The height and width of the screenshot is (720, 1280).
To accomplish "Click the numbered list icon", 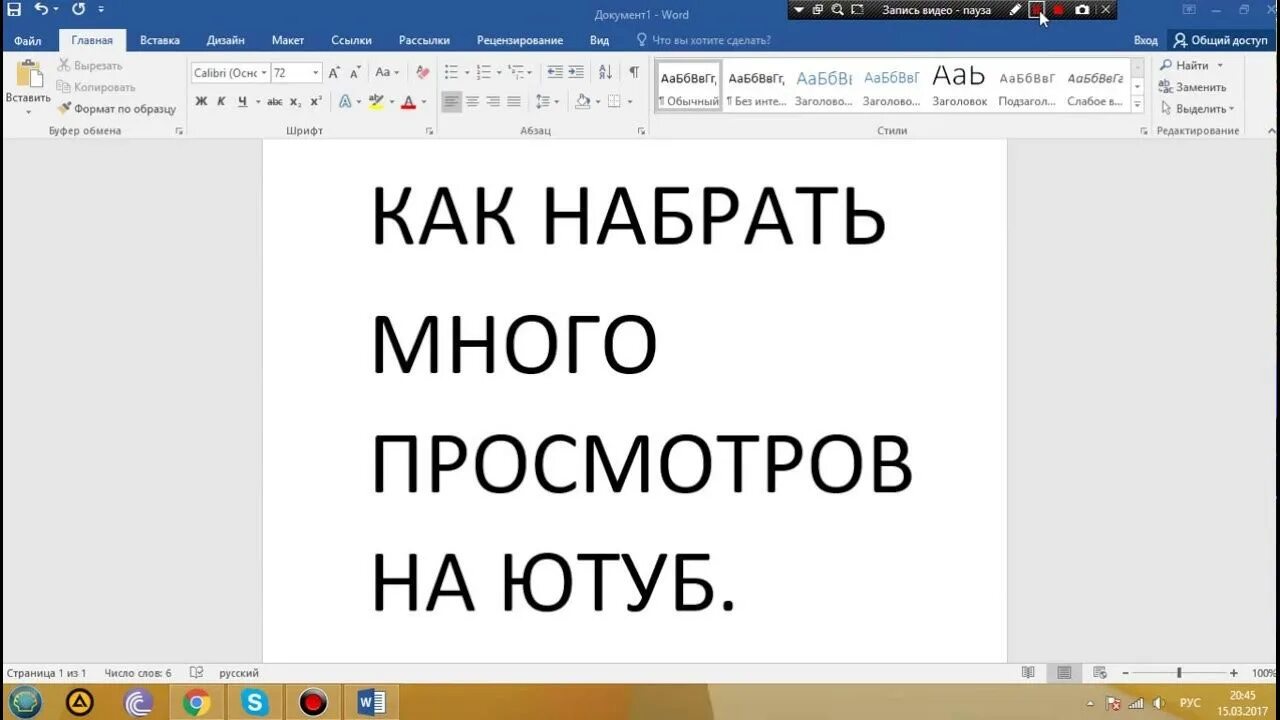I will (484, 73).
